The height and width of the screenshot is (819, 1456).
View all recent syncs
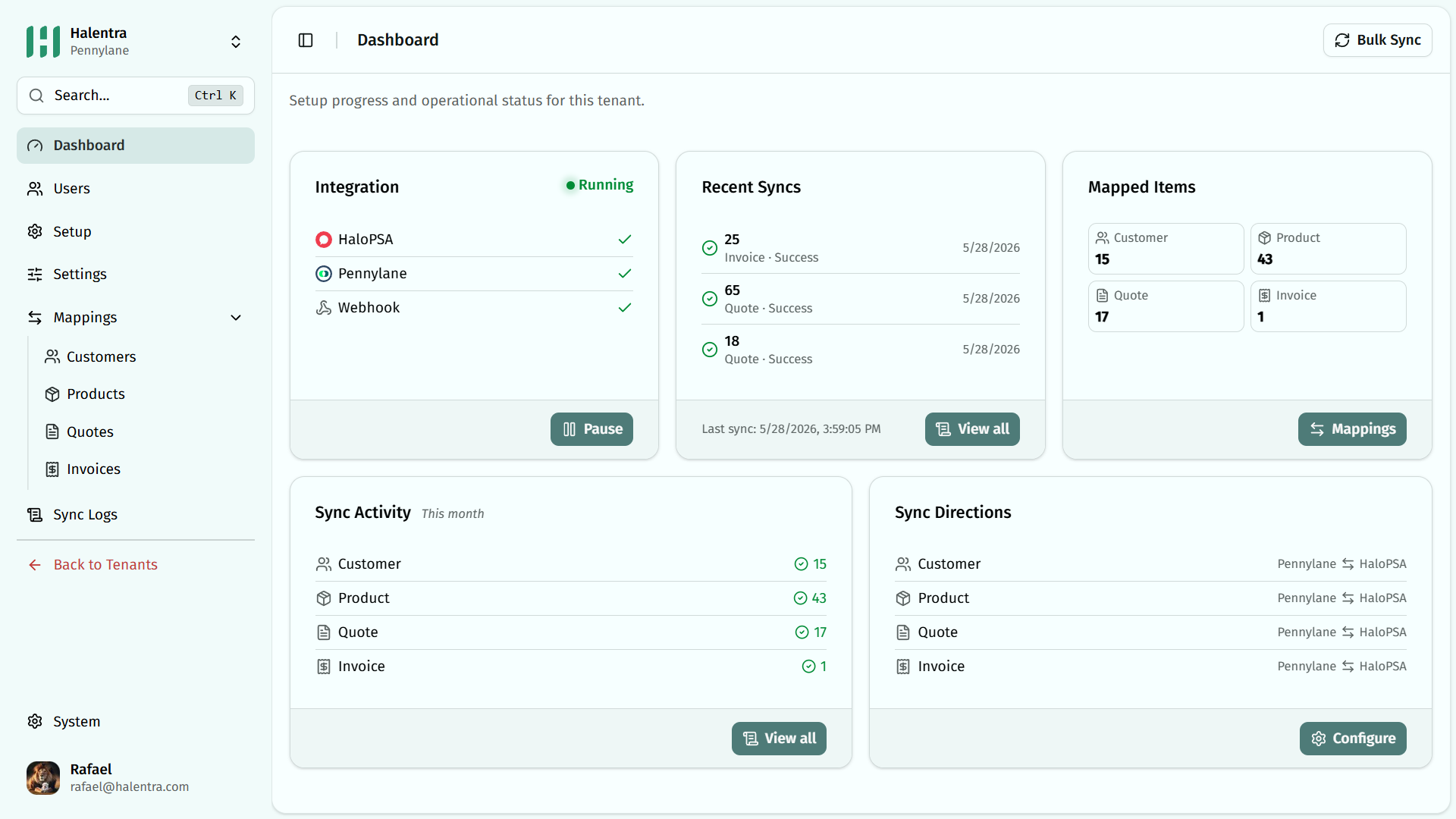(x=972, y=429)
